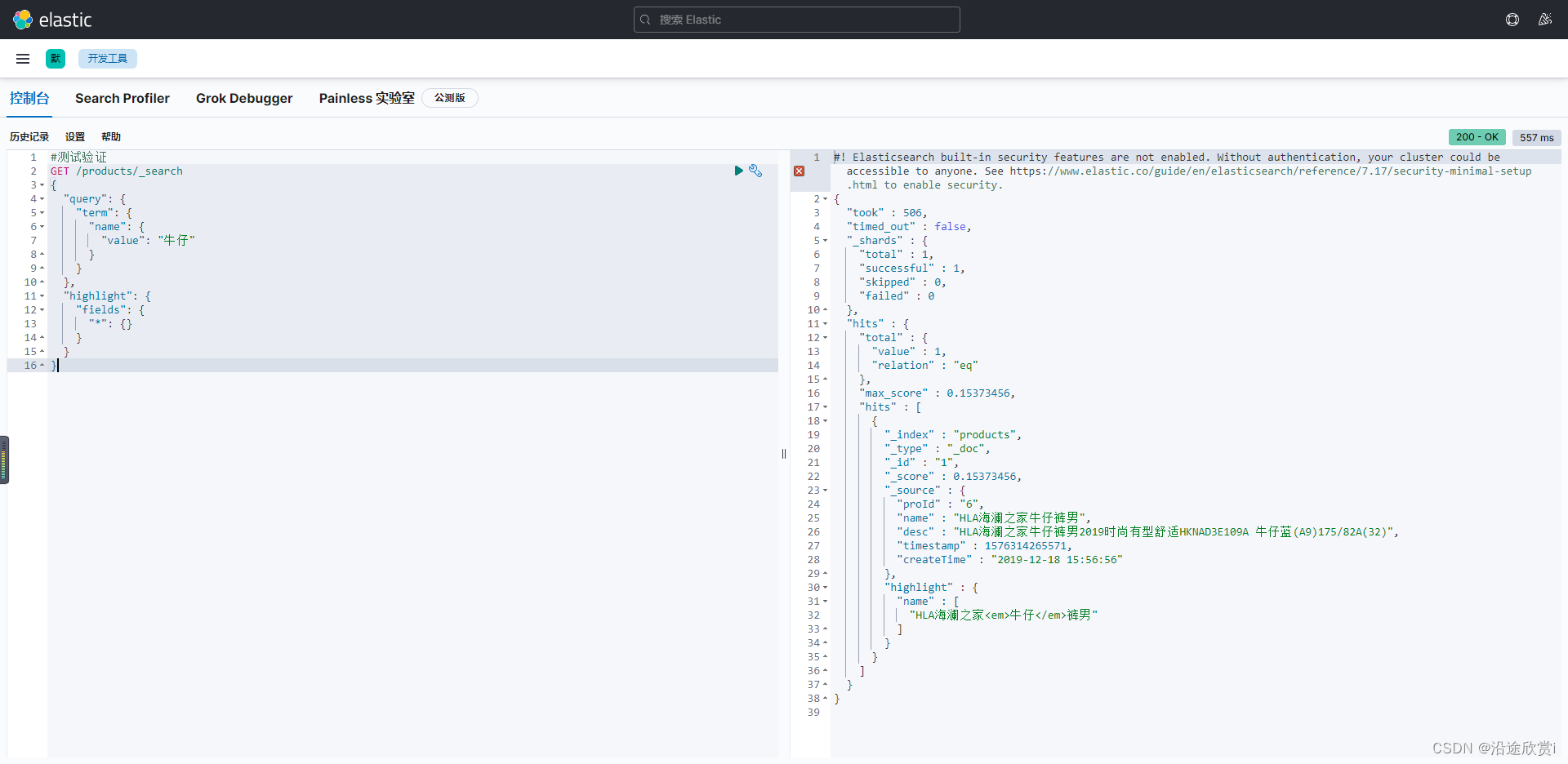Click the 557 ms response time badge

(x=1536, y=137)
